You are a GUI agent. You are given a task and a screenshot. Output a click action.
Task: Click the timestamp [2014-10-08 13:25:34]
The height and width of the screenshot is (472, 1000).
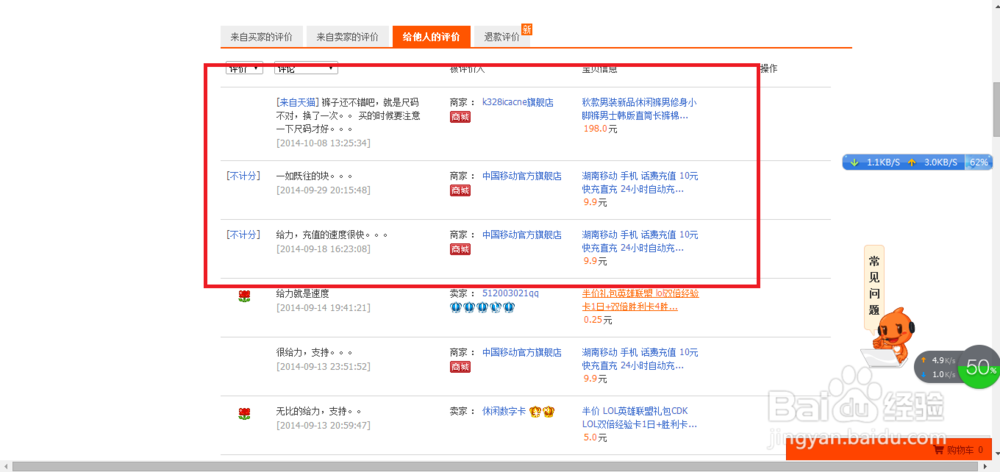click(323, 143)
